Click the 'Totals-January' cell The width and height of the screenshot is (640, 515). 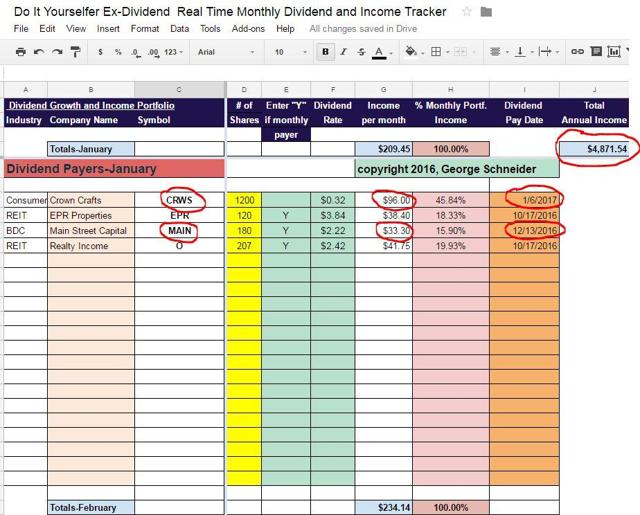(x=91, y=149)
